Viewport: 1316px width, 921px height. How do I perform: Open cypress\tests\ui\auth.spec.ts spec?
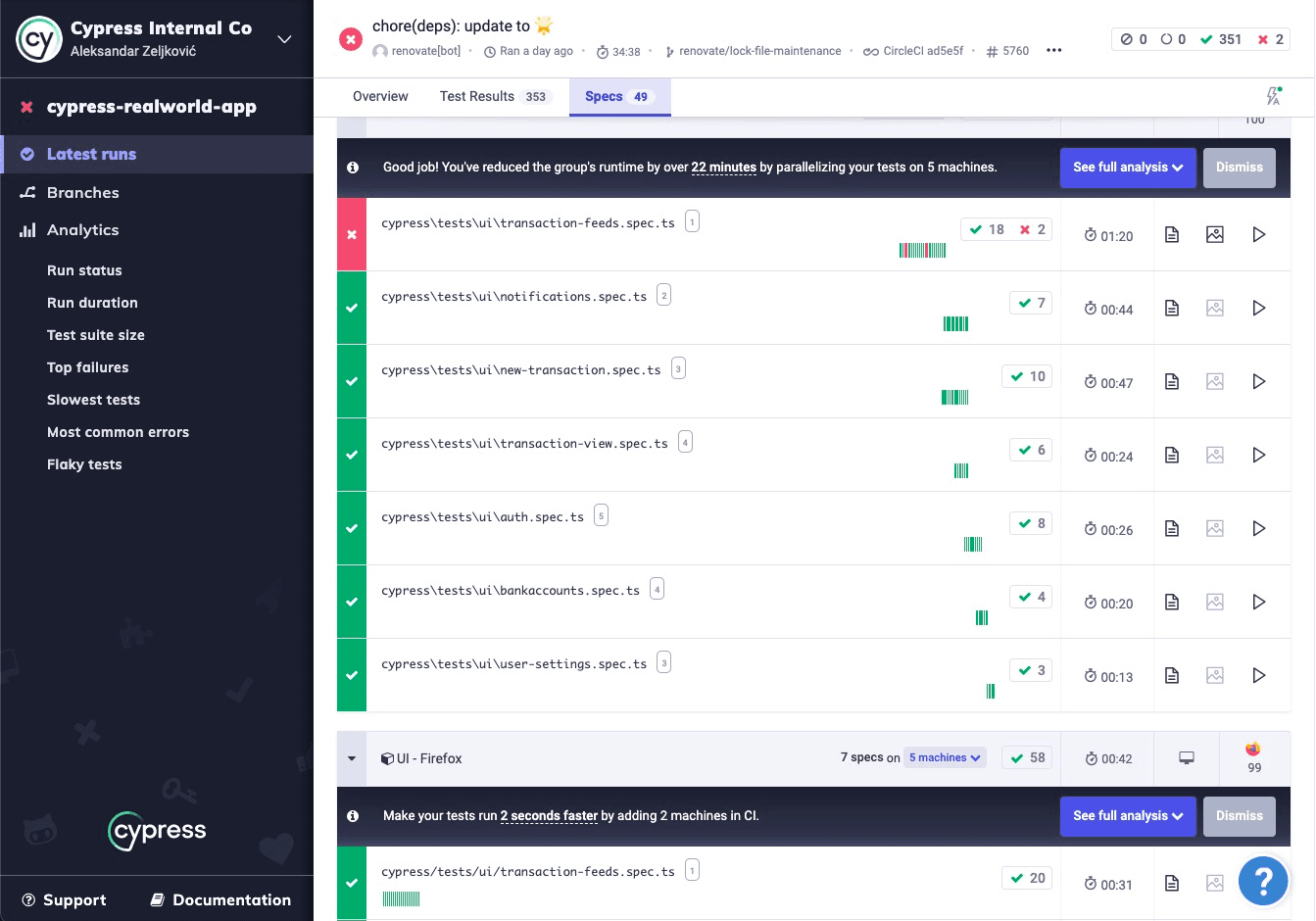(x=482, y=517)
